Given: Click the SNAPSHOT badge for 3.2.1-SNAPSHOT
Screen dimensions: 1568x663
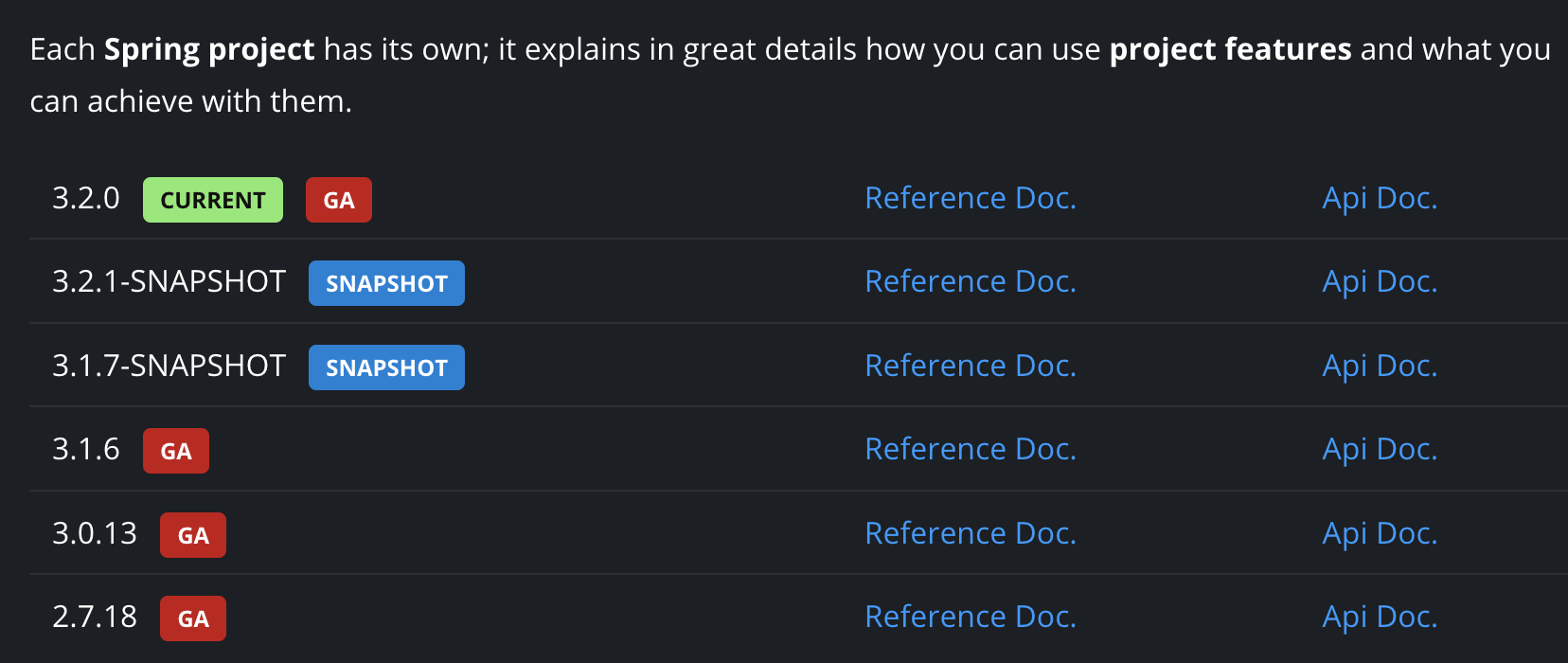Looking at the screenshot, I should click(386, 283).
